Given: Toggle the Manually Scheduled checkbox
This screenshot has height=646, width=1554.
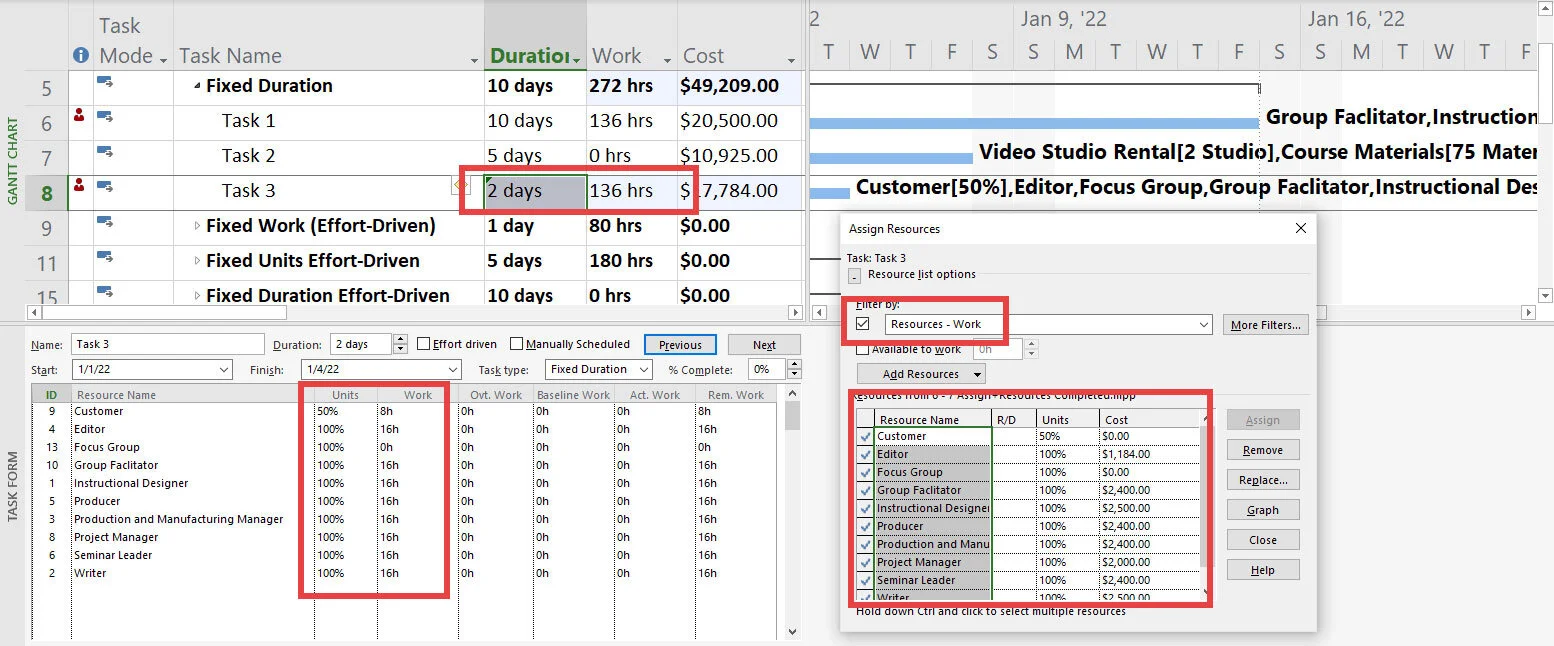Looking at the screenshot, I should click(x=516, y=344).
